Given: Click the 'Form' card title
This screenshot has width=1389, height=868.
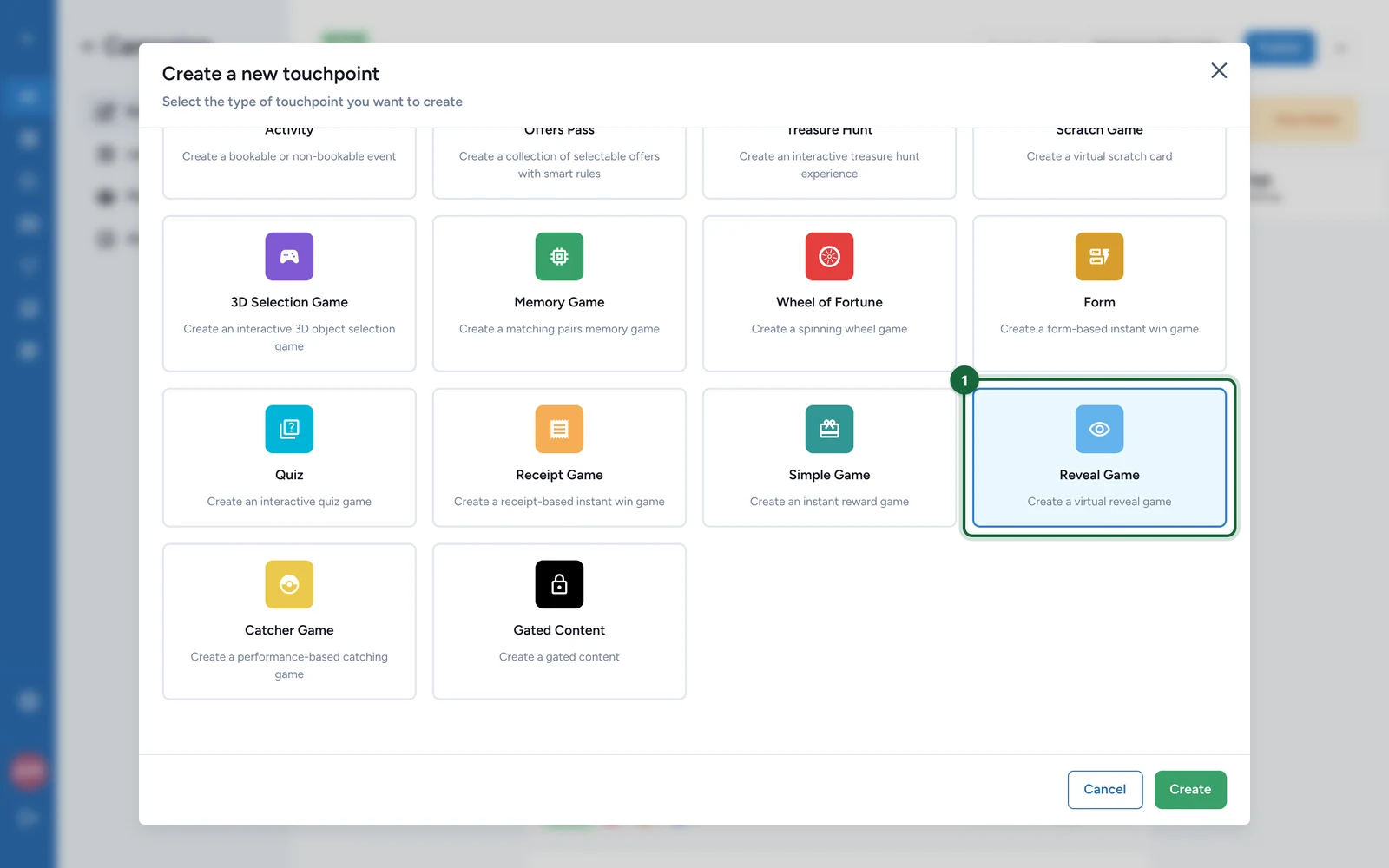Looking at the screenshot, I should [x=1099, y=302].
